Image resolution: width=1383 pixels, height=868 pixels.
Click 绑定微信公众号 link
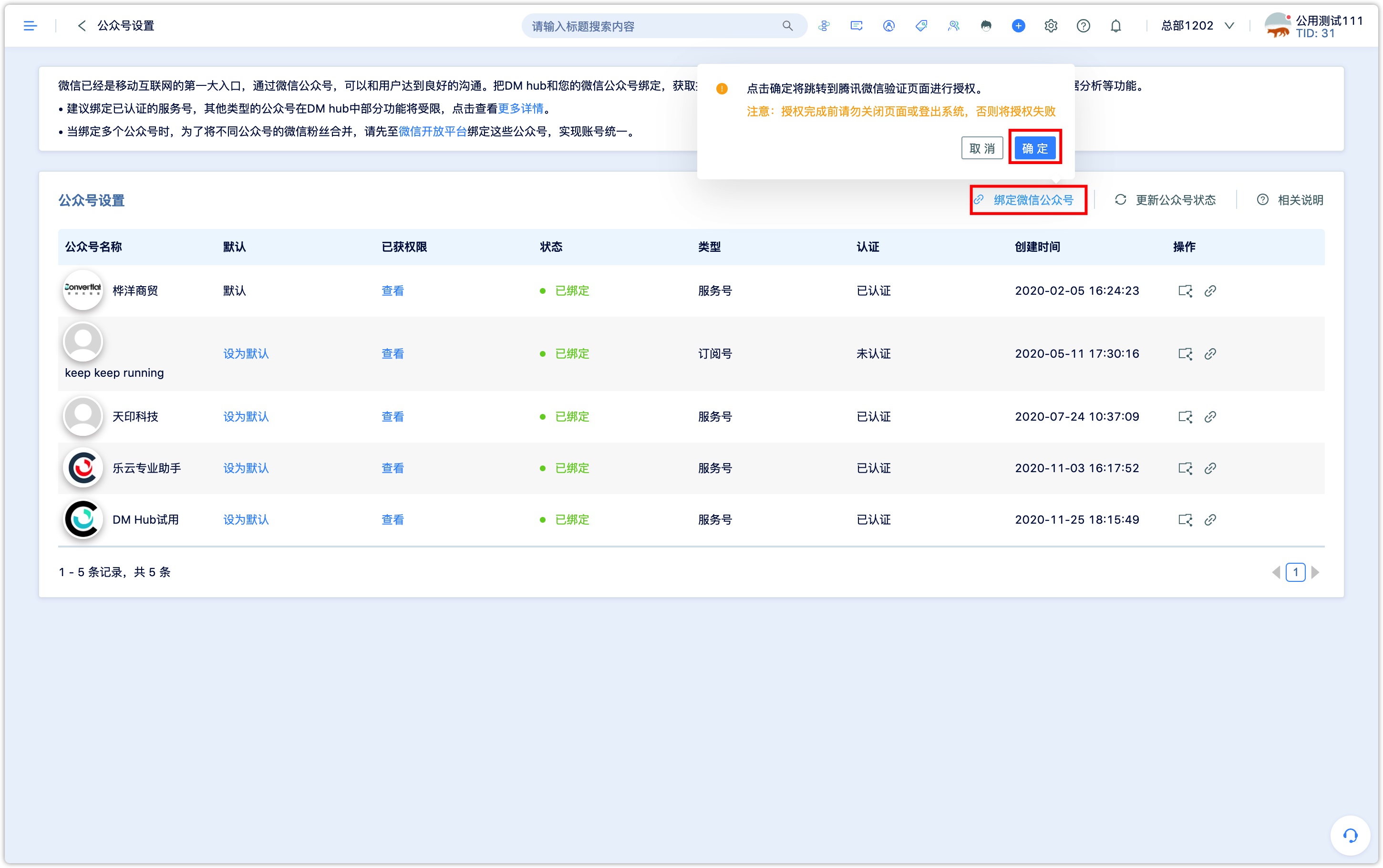click(1023, 200)
